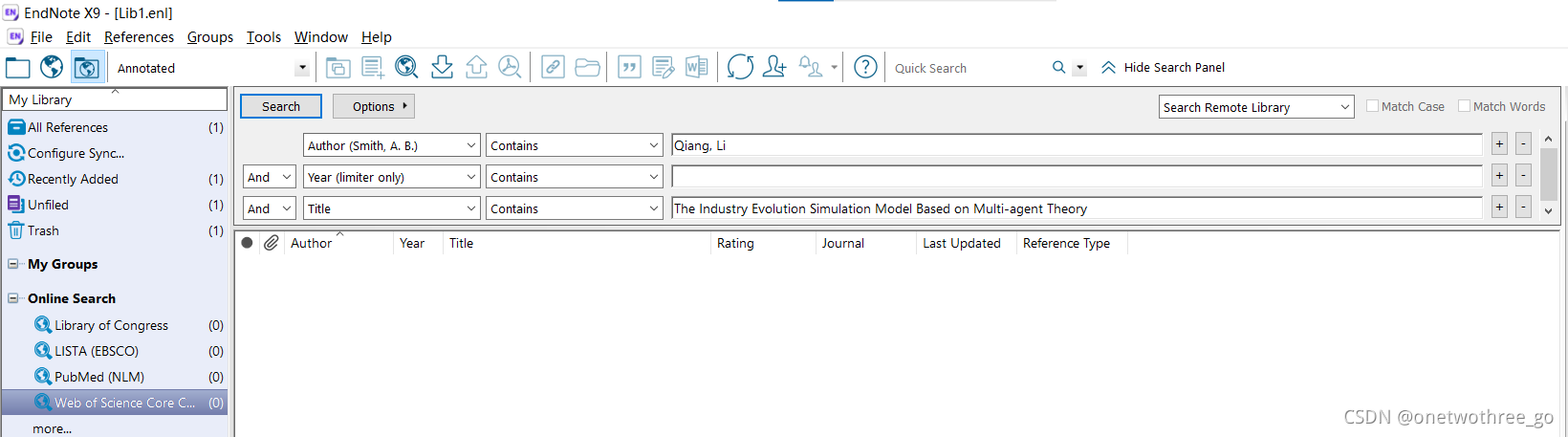
Task: Open dropdown arrow beside Activity Feed icon
Action: (834, 68)
